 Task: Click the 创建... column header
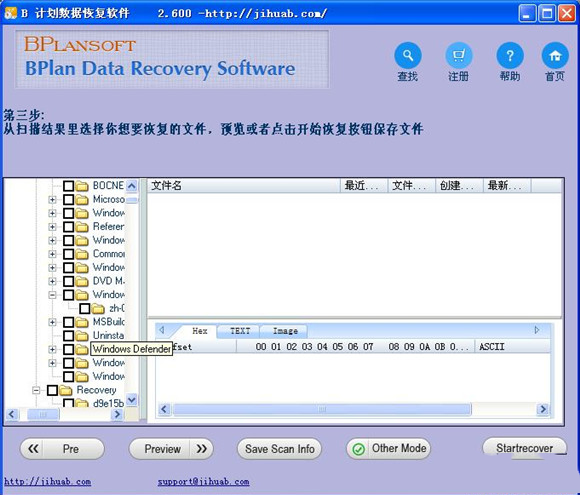(460, 186)
